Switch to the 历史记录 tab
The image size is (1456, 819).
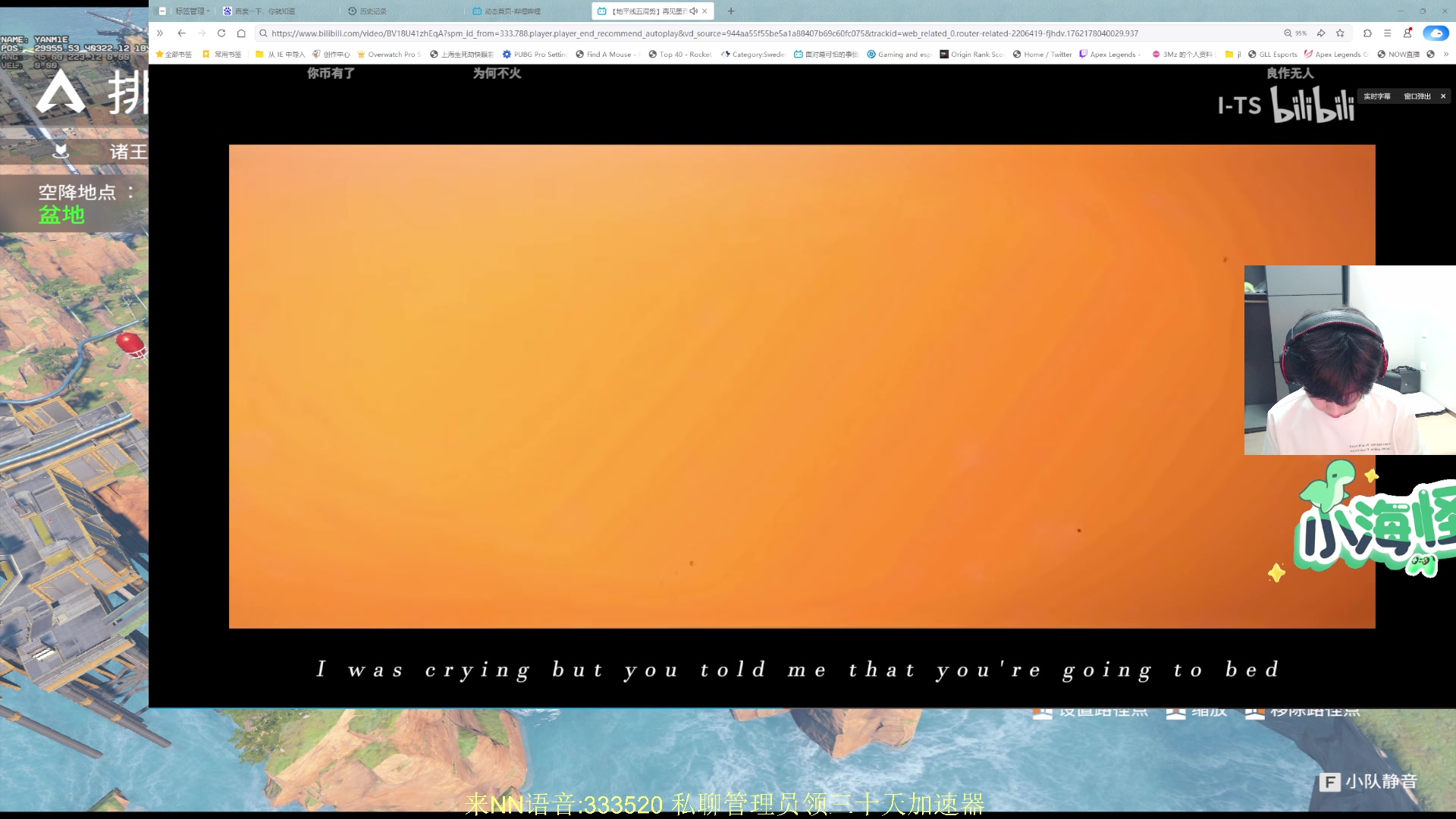[372, 11]
